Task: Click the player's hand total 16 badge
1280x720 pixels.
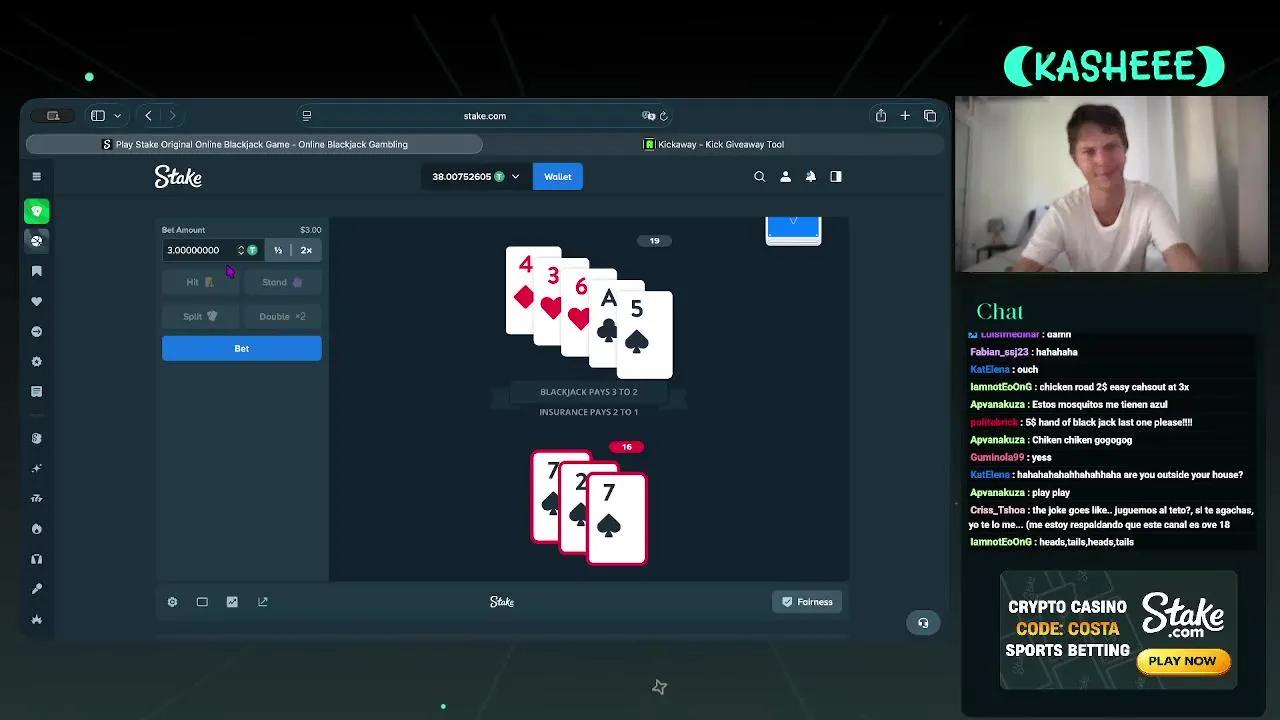Action: [x=627, y=447]
